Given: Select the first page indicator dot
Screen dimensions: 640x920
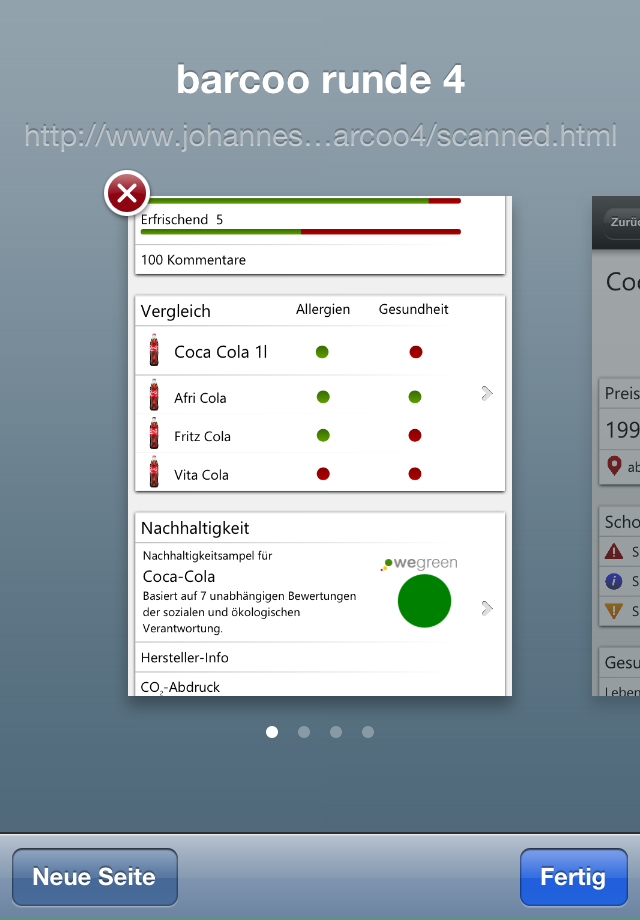Looking at the screenshot, I should tap(272, 732).
